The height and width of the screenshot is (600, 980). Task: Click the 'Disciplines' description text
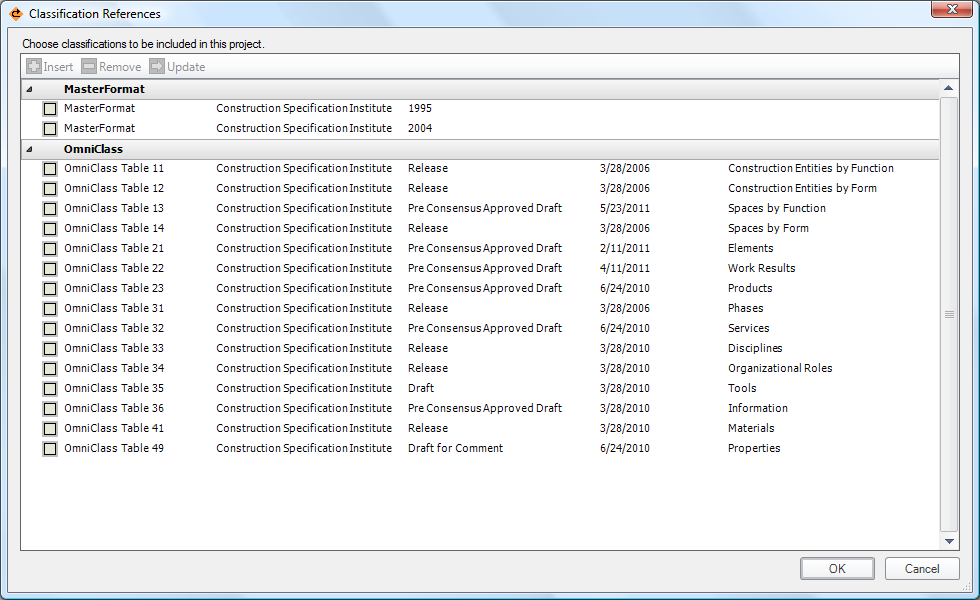click(755, 349)
